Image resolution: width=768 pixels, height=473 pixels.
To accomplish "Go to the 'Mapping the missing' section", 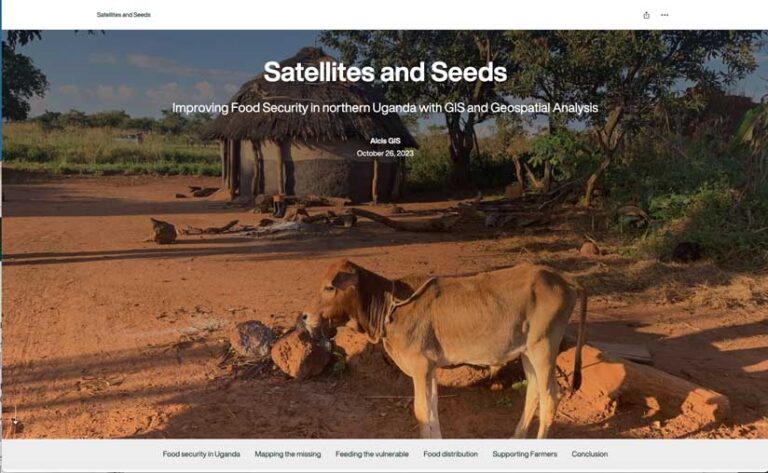I will pyautogui.click(x=288, y=454).
